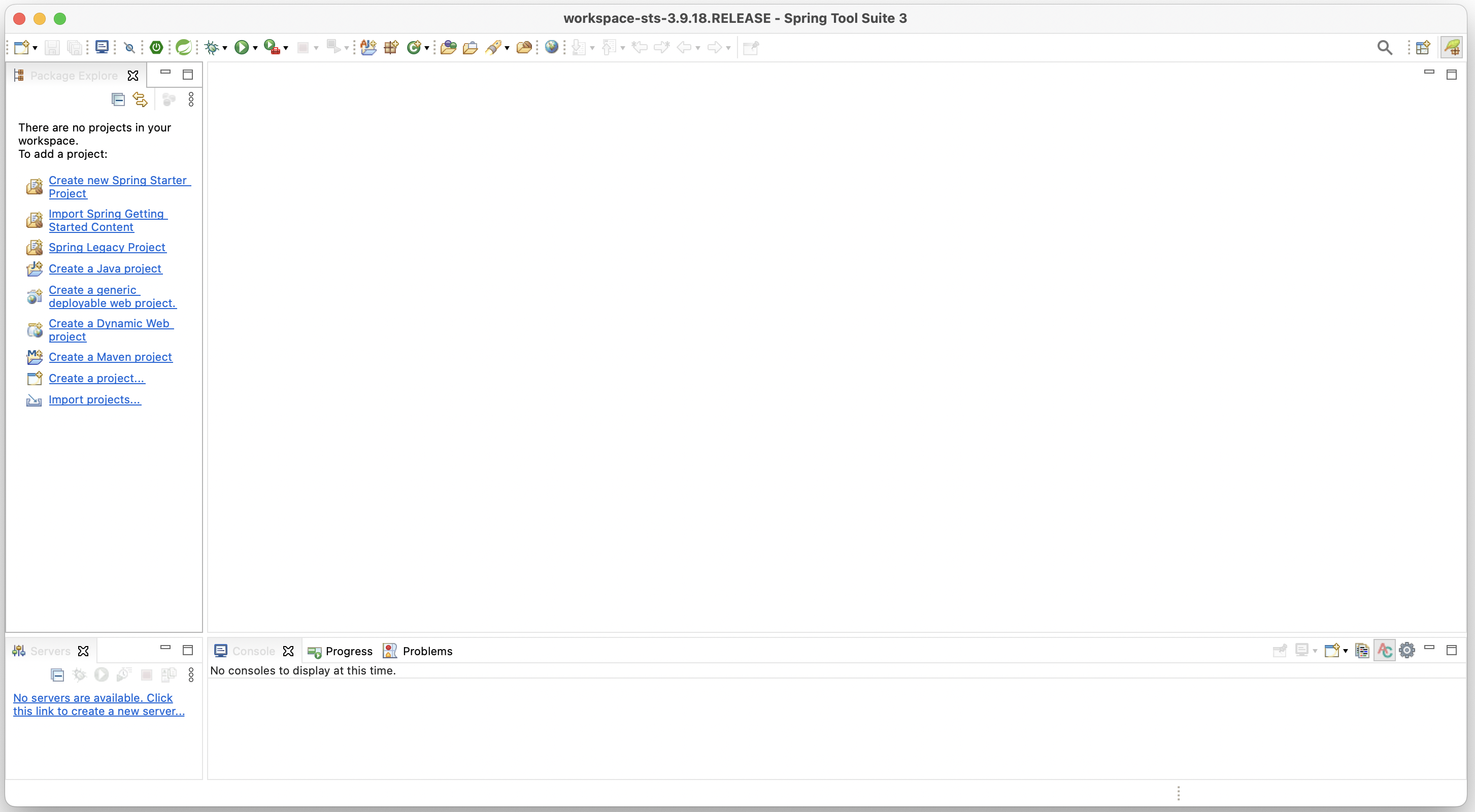Click Collapse All in Servers view
The image size is (1475, 812).
(57, 675)
